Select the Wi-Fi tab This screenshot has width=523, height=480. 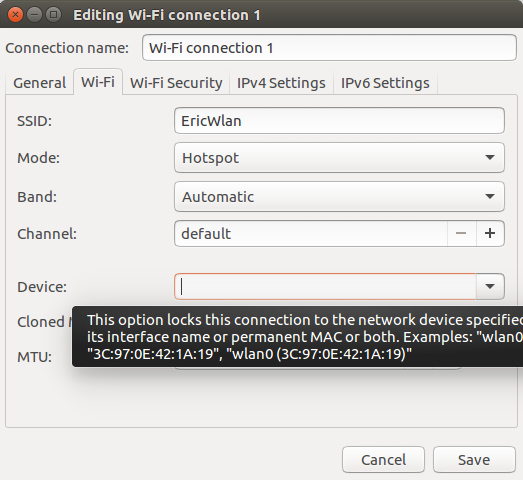pyautogui.click(x=98, y=82)
